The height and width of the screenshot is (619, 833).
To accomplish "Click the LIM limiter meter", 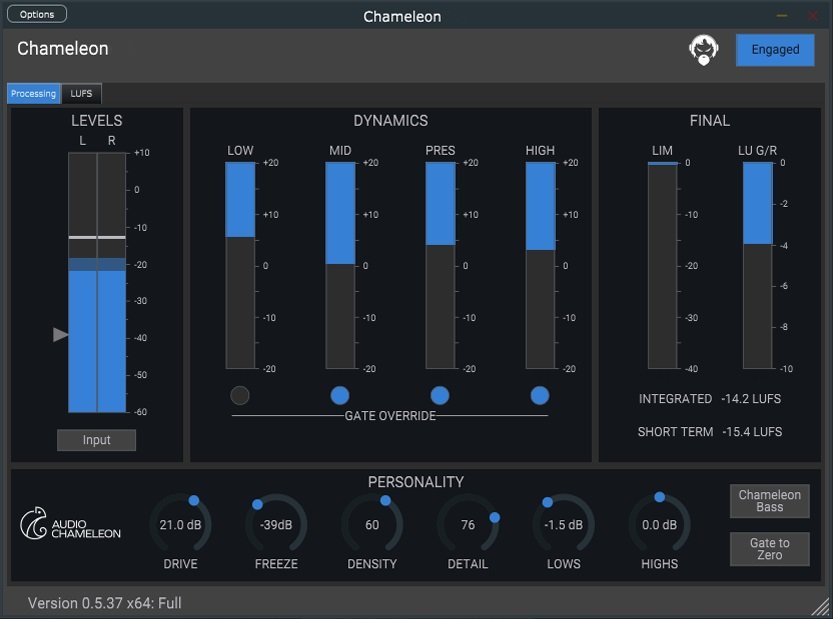I will click(662, 265).
